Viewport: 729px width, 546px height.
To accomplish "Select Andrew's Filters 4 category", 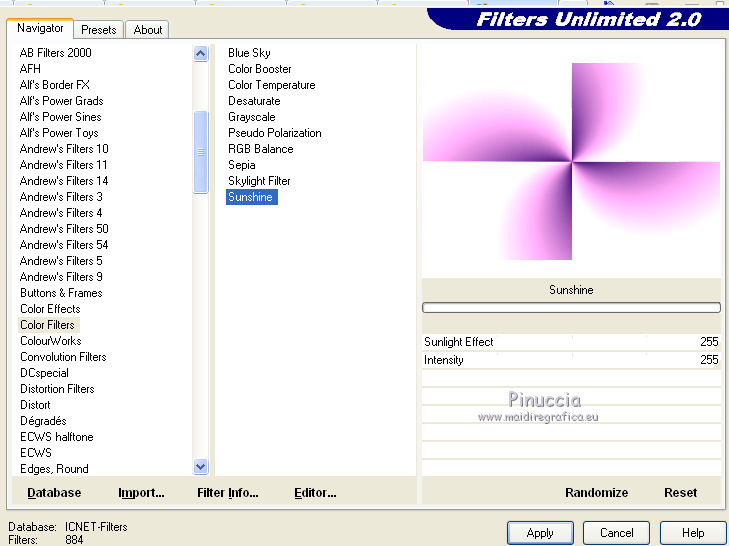I will point(61,213).
